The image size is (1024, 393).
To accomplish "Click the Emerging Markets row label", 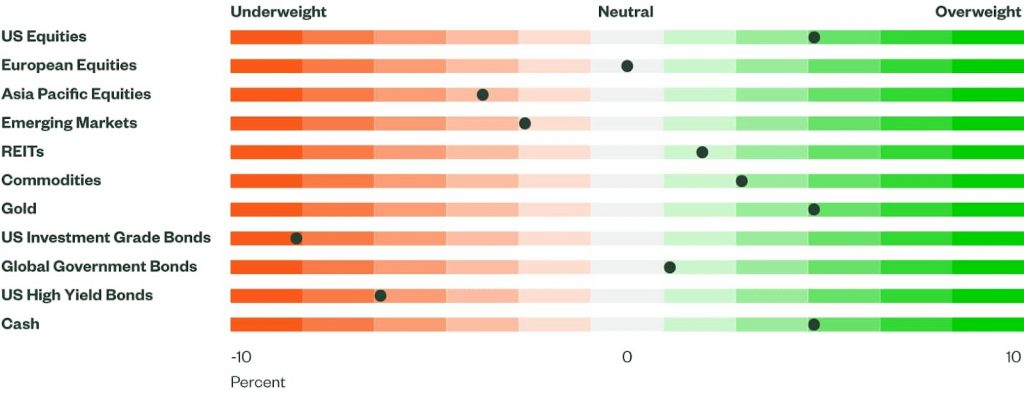I will (69, 123).
